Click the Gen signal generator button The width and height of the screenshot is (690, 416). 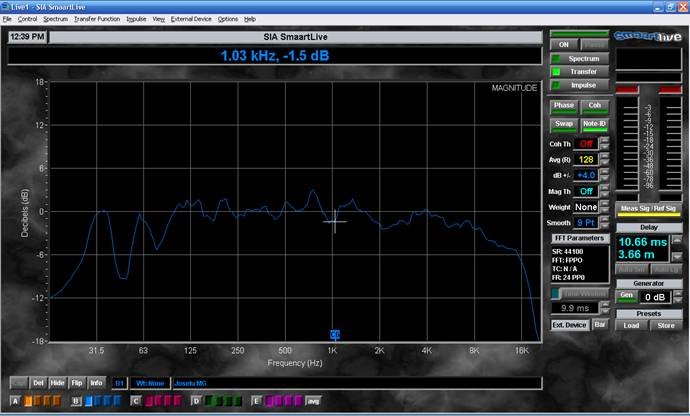click(x=625, y=296)
